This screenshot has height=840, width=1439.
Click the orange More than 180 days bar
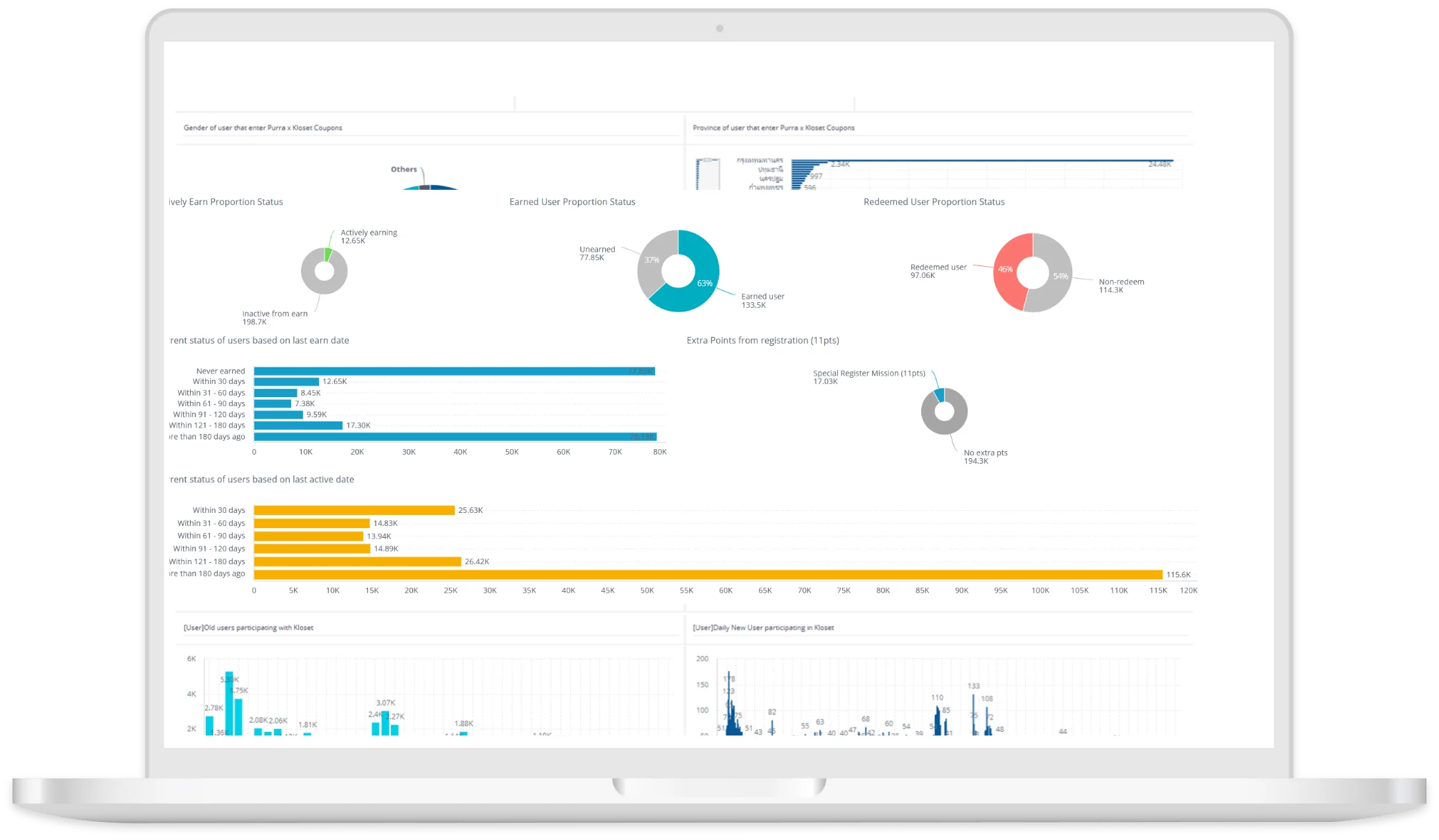[x=707, y=575]
